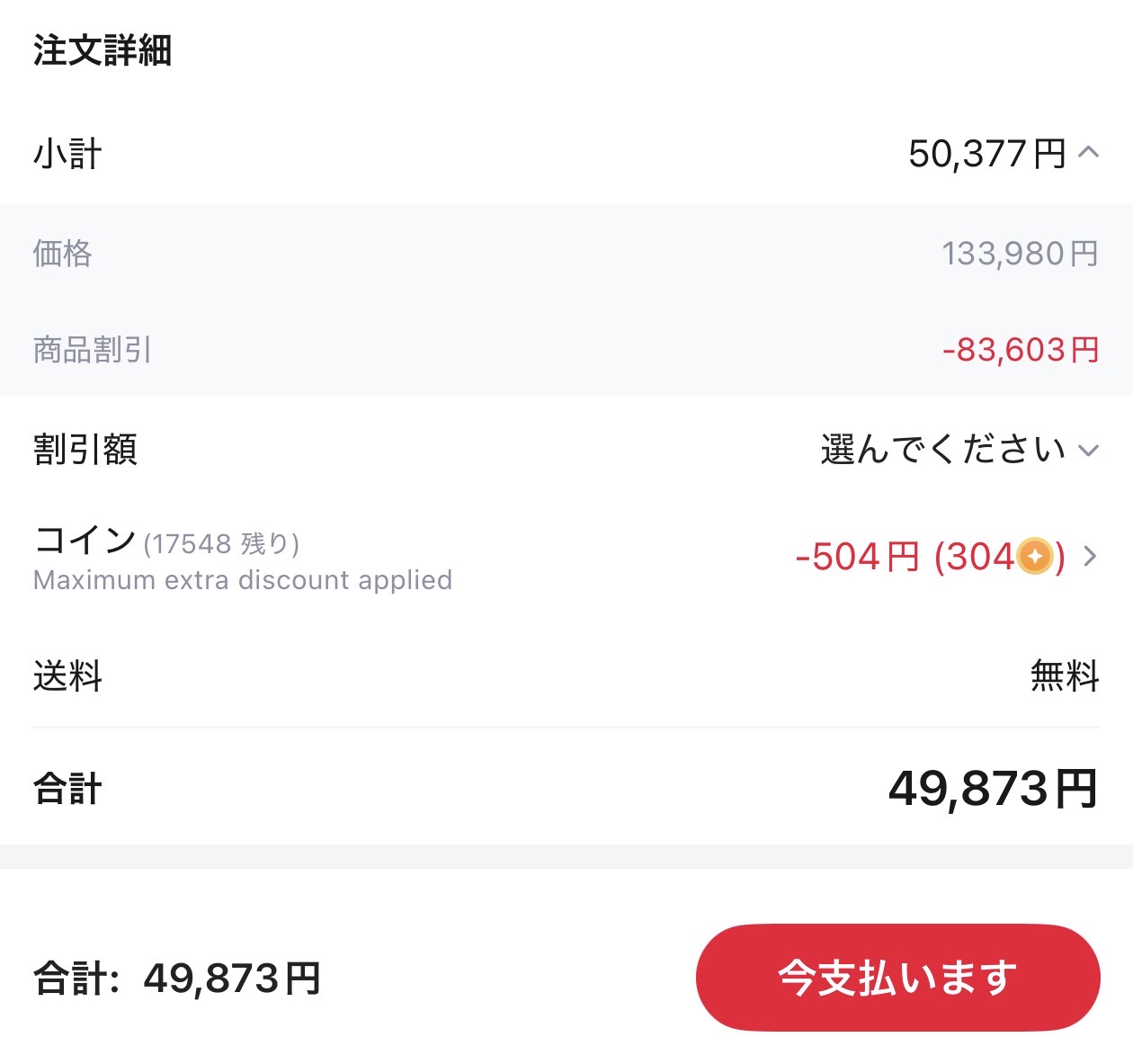This screenshot has width=1133, height=1064.
Task: Click the 小計 label
Action: tap(67, 154)
